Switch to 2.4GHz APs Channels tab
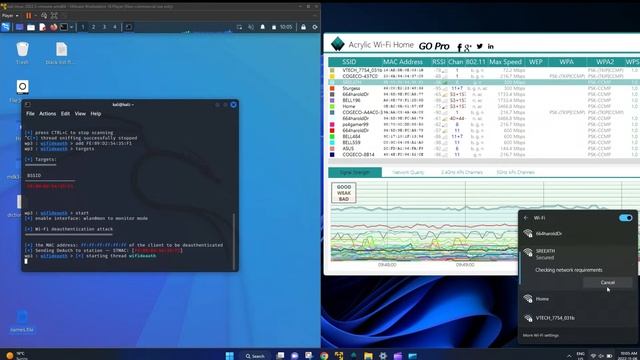Viewport: 640px width, 360px height. point(462,172)
